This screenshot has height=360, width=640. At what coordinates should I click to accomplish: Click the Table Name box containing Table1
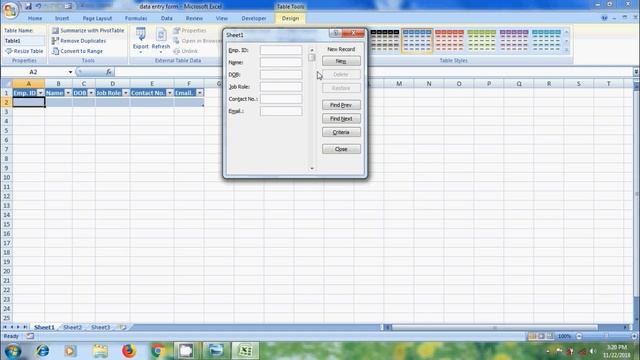24,41
